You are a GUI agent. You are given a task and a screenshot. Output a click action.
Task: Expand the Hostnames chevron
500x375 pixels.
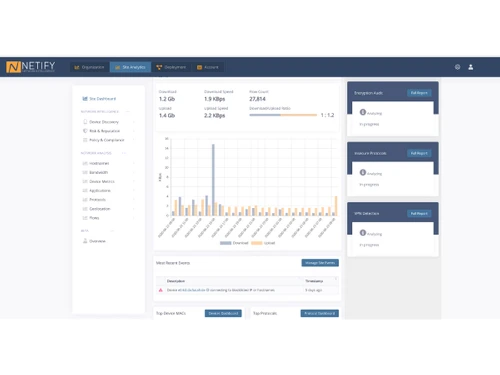click(x=134, y=163)
